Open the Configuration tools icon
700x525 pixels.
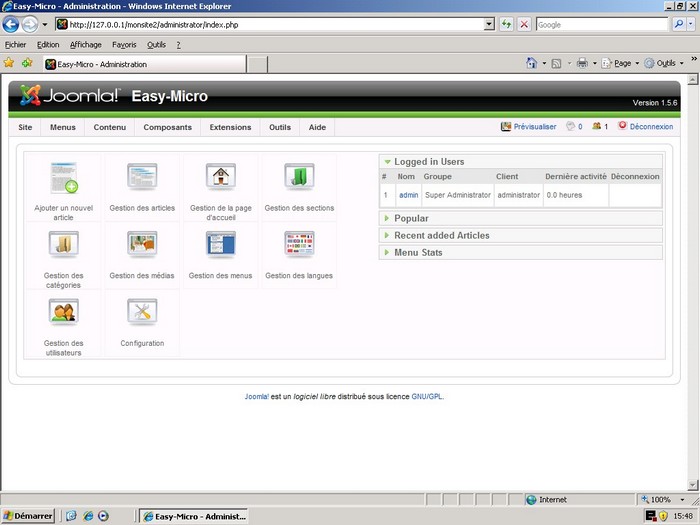tap(142, 312)
